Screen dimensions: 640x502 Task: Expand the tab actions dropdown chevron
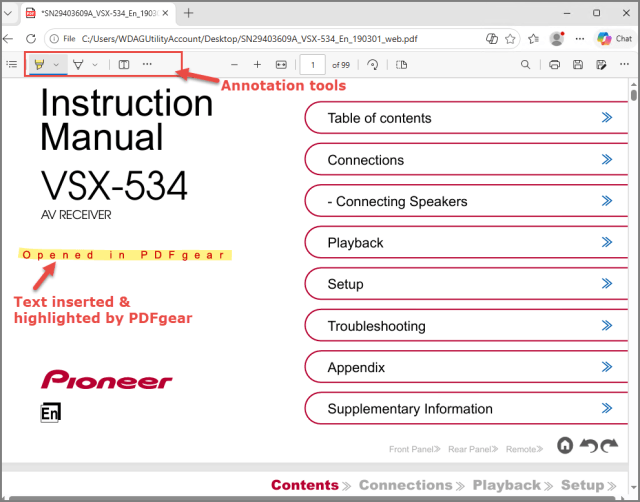pyautogui.click(x=8, y=13)
